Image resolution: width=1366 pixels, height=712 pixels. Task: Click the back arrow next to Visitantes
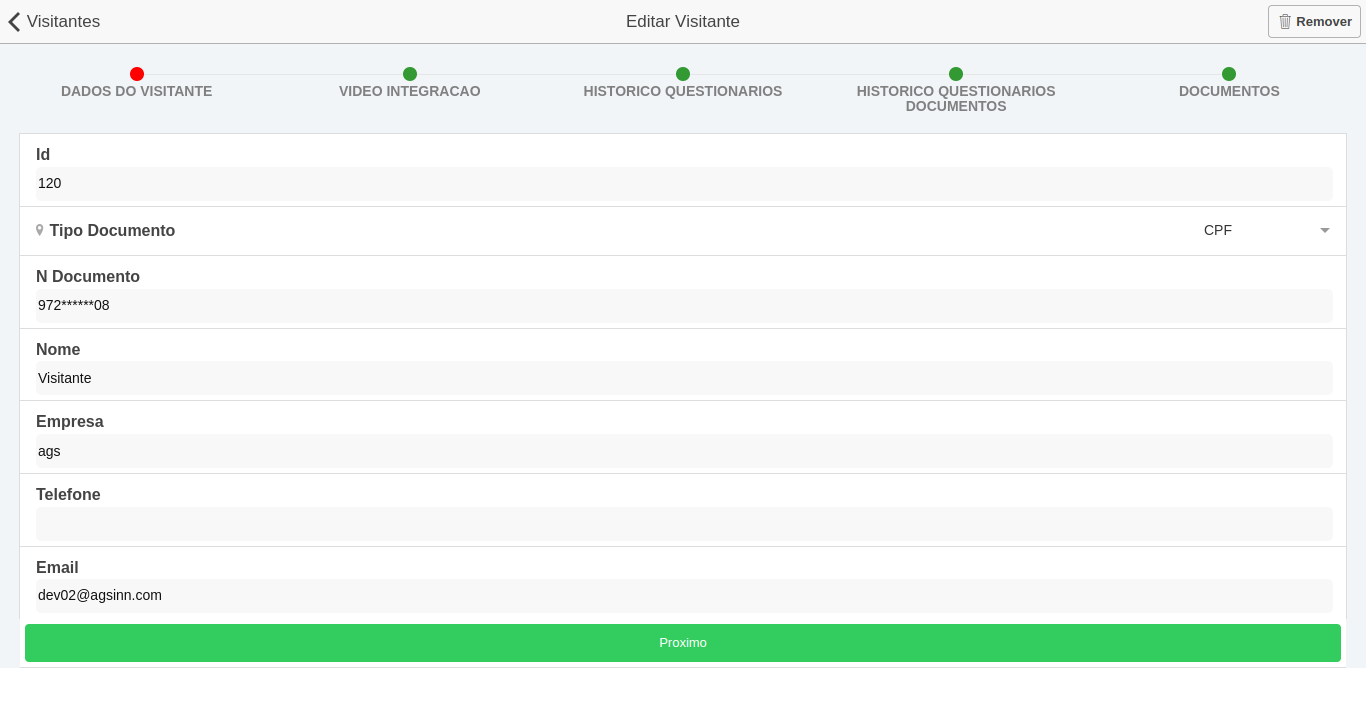coord(14,21)
